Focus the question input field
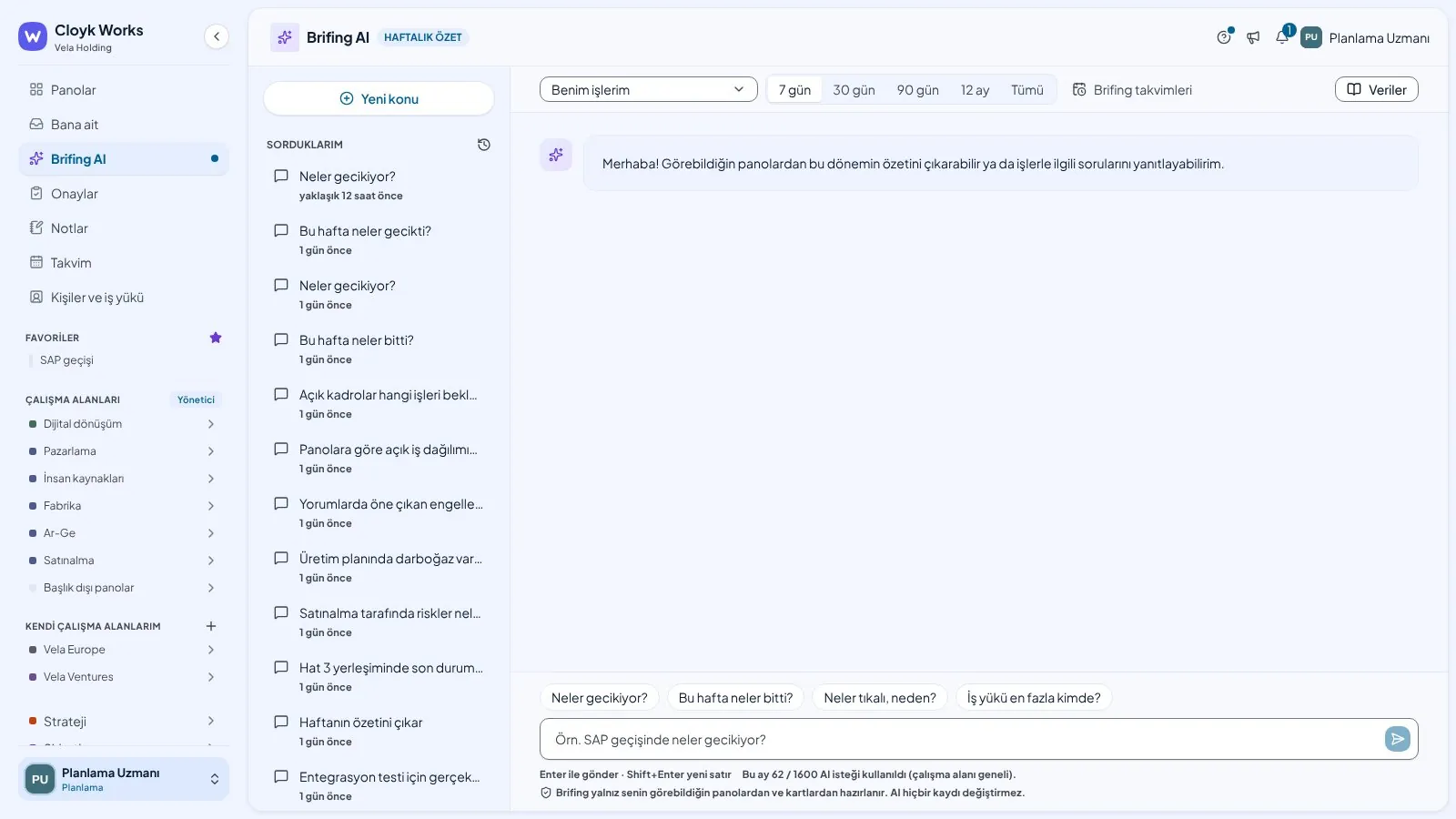The image size is (1456, 819). (x=965, y=739)
